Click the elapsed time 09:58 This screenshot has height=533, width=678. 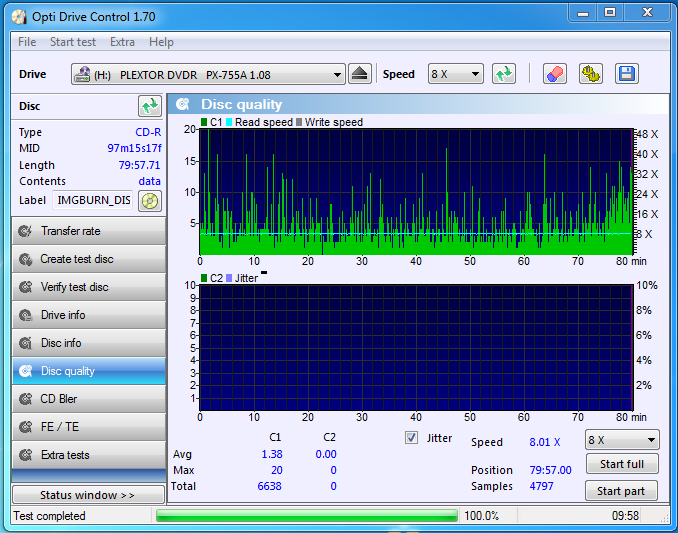coord(625,516)
